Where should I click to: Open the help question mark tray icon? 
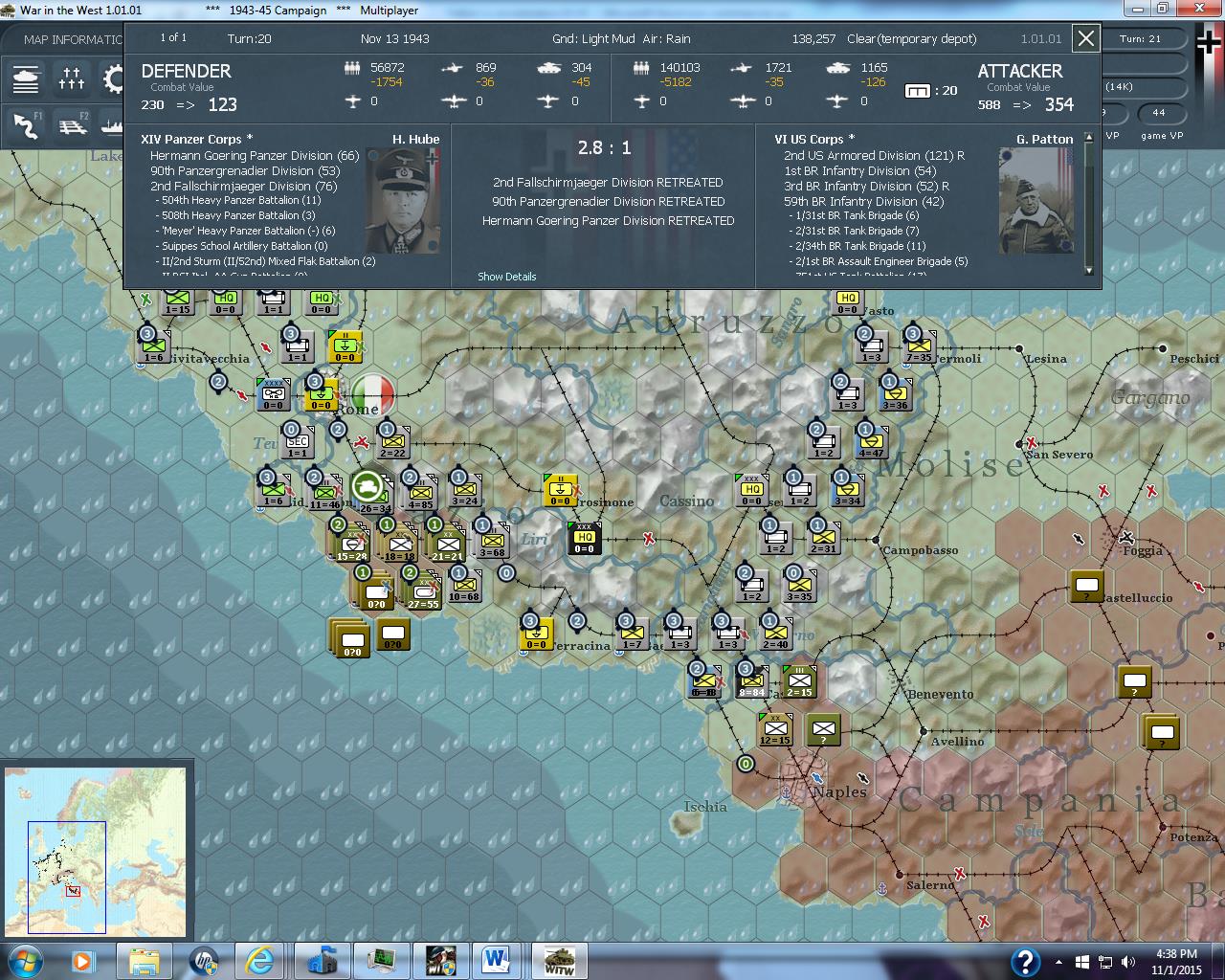click(1026, 962)
